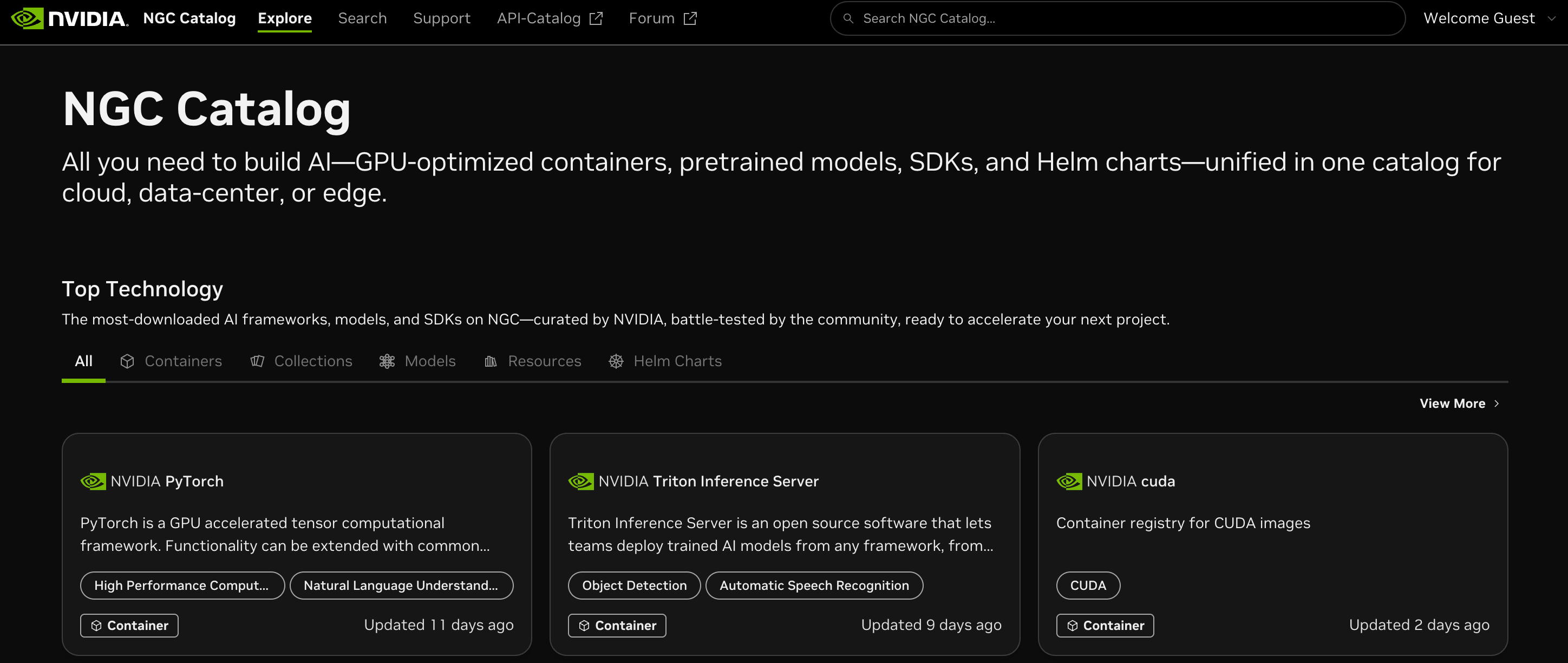The image size is (1568, 663).
Task: Focus the Search NGC Catalog field
Action: click(x=1126, y=18)
